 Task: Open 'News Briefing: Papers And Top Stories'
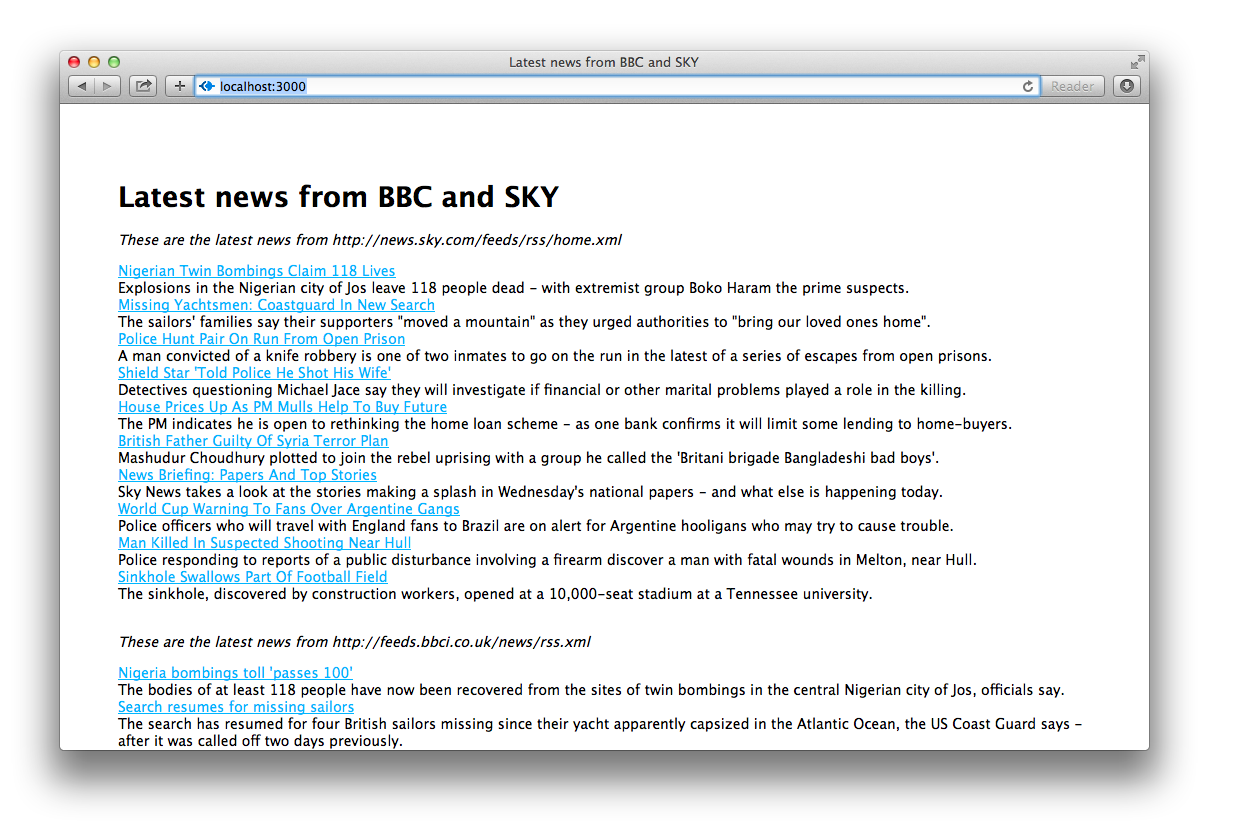248,475
